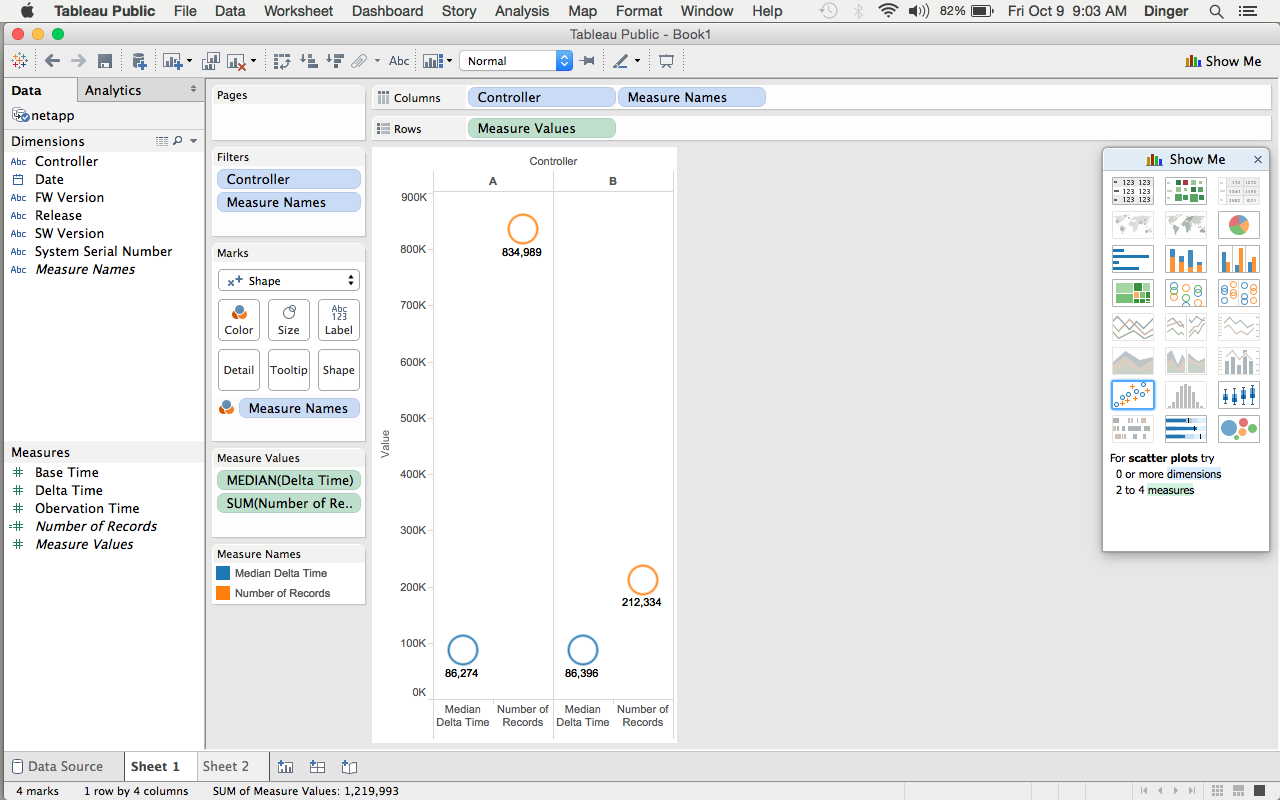Image resolution: width=1280 pixels, height=800 pixels.
Task: Sort descending using toolbar icon
Action: click(x=335, y=61)
